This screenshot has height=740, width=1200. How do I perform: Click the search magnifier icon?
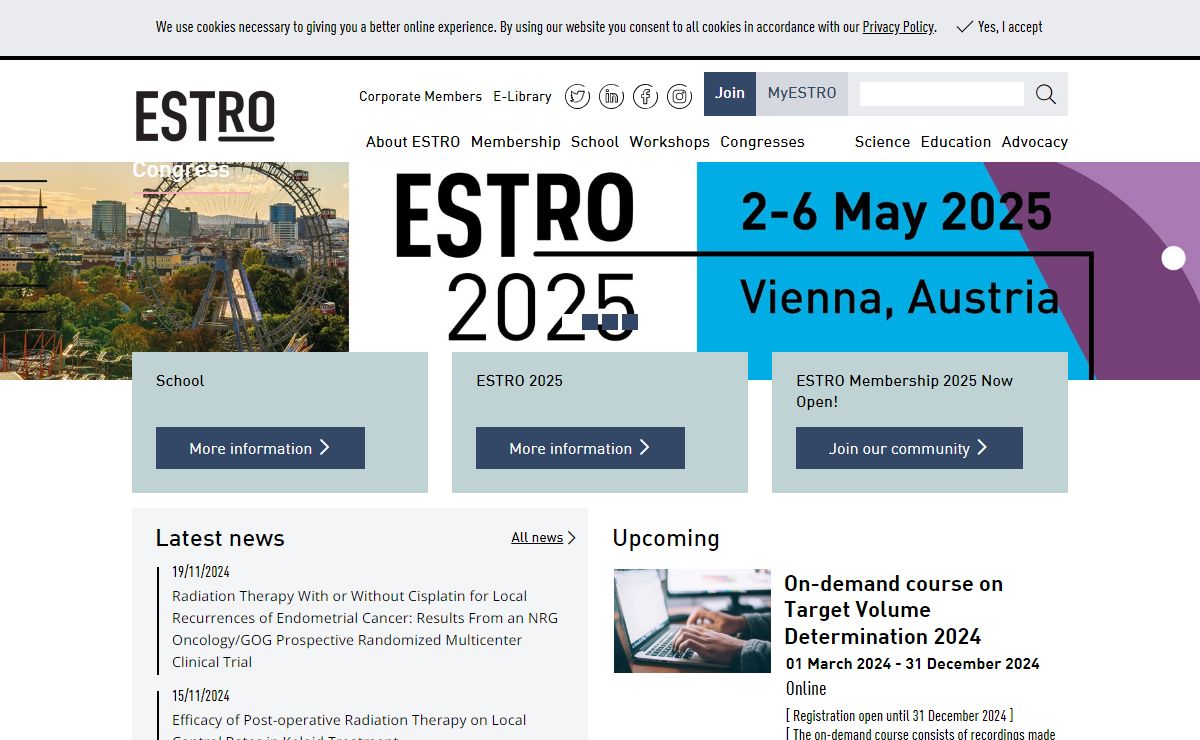(1046, 94)
